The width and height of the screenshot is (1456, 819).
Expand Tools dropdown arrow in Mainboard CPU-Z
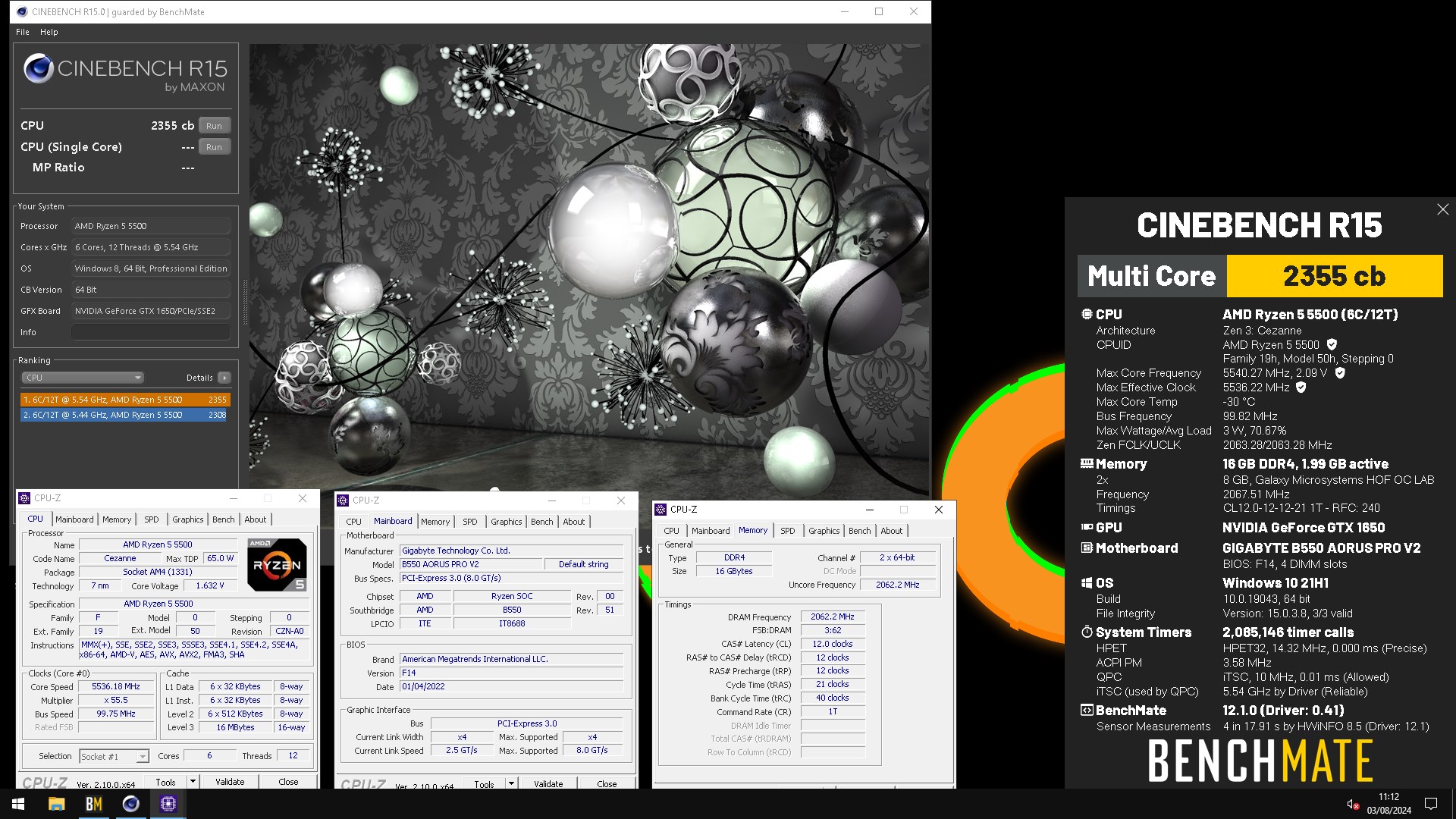(x=511, y=784)
